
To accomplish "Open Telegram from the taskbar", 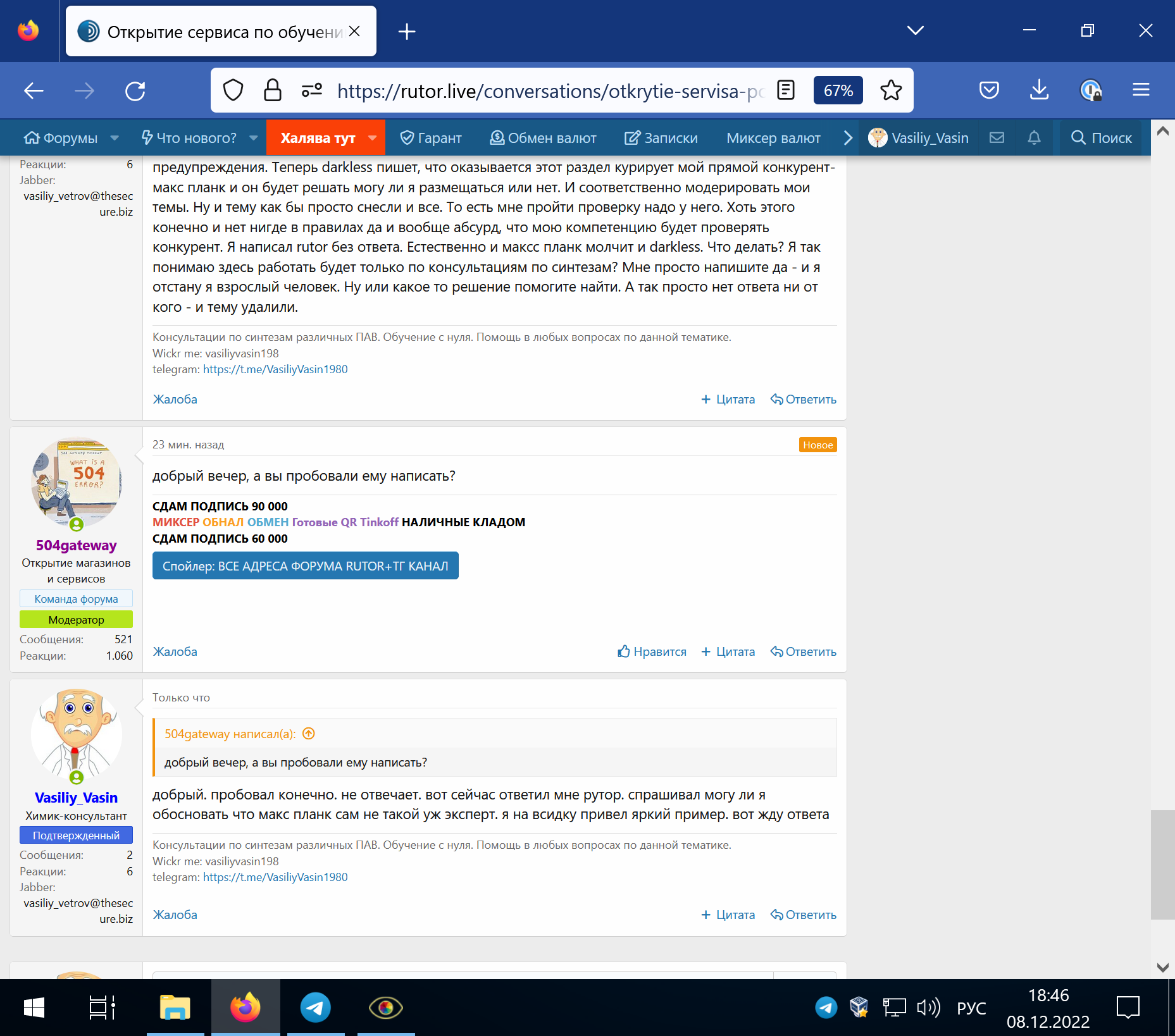I will pos(316,1008).
